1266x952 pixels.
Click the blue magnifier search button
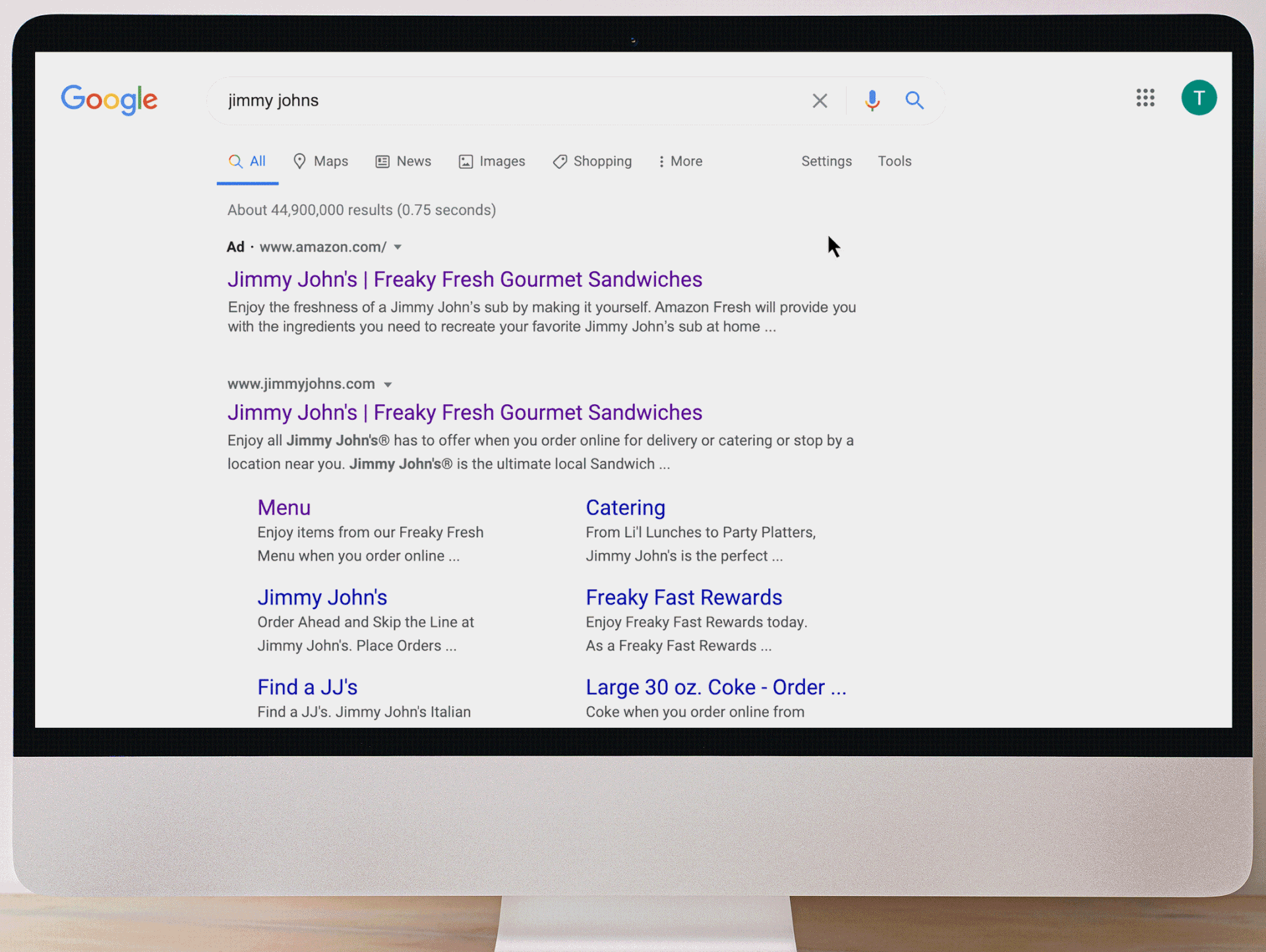tap(914, 100)
